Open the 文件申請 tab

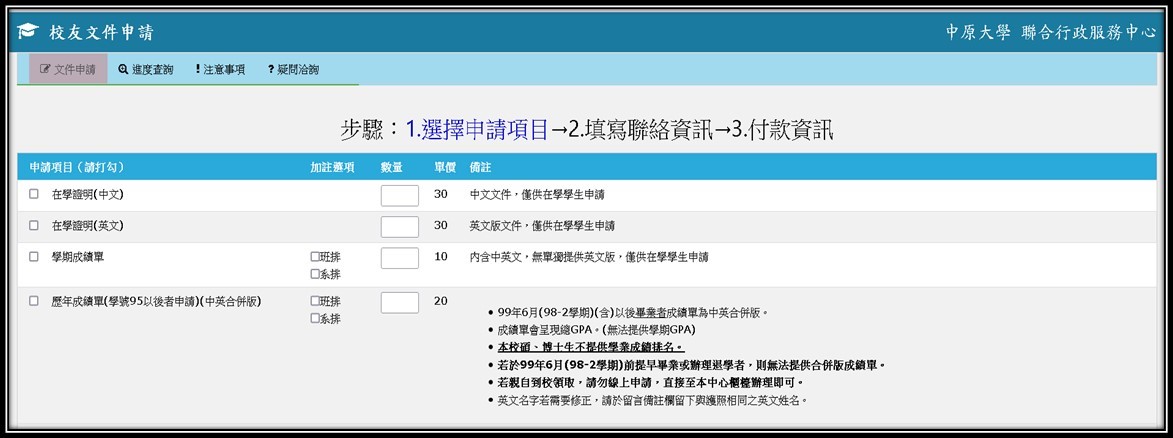pos(68,69)
